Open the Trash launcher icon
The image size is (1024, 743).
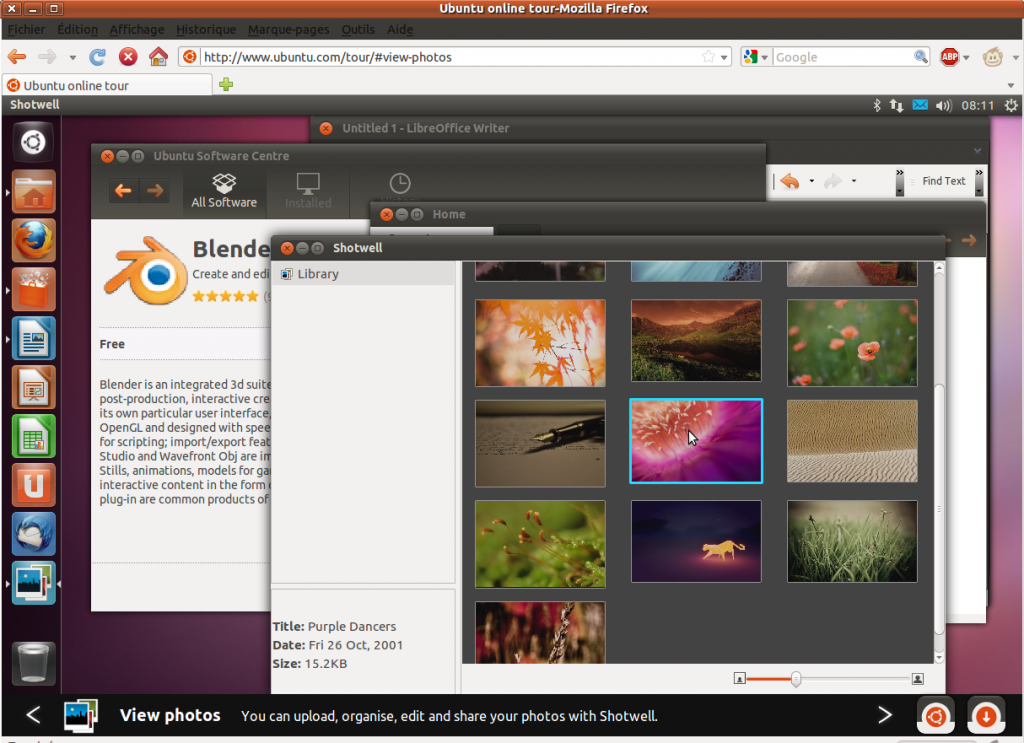click(x=33, y=663)
